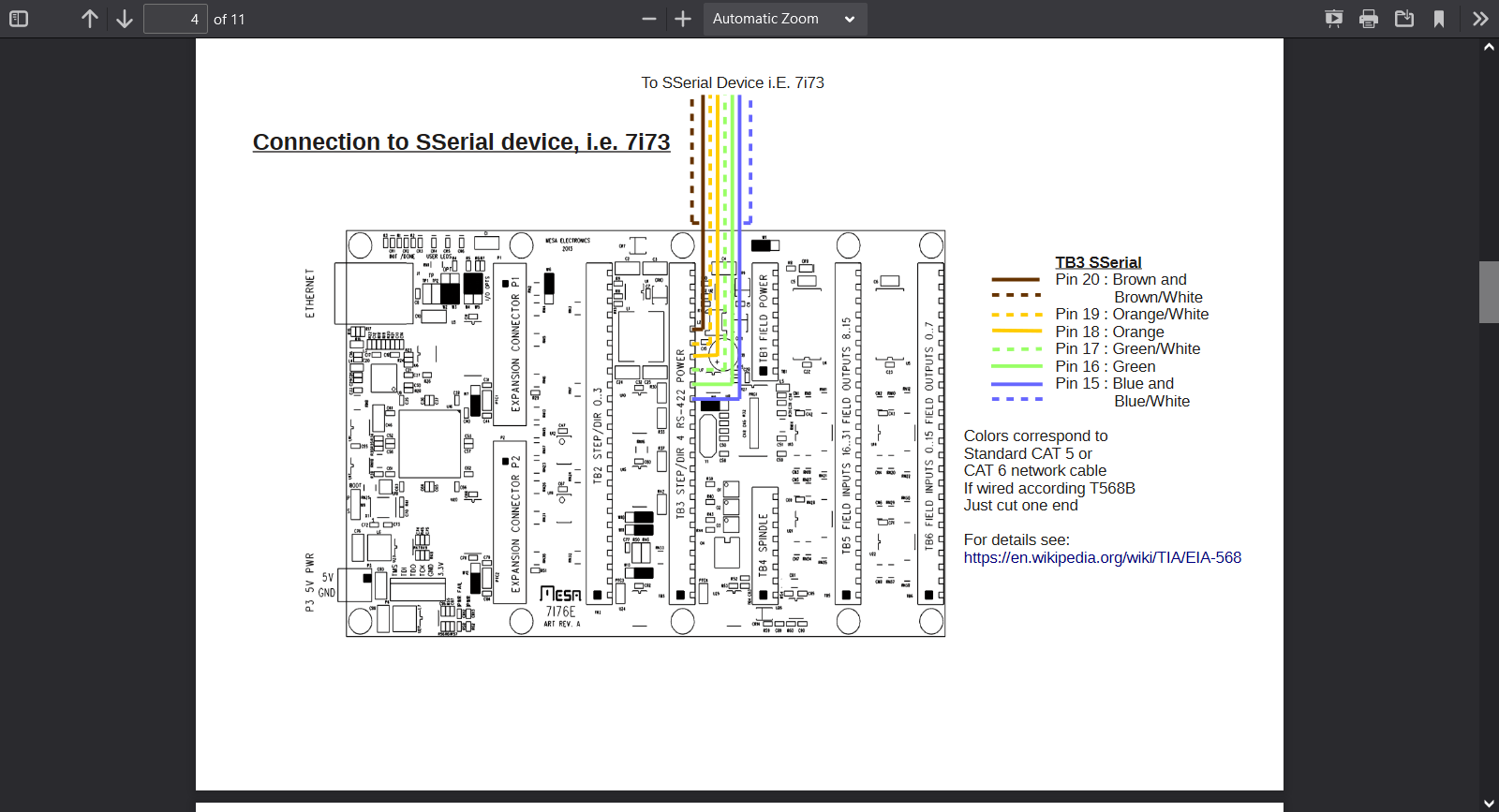Viewport: 1499px width, 812px height.
Task: Open the Automatic Zoom dropdown
Action: point(784,19)
